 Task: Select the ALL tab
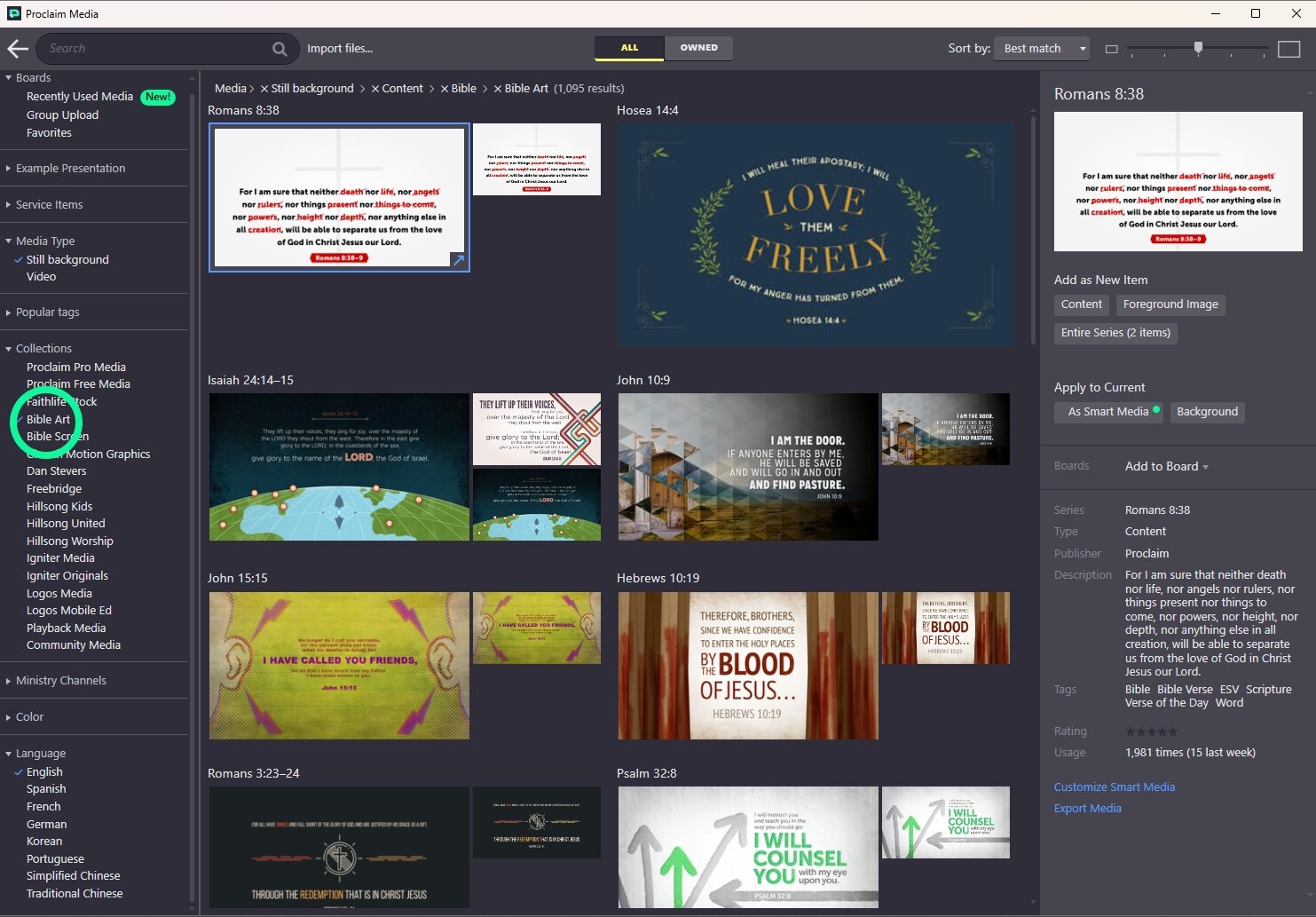(629, 48)
